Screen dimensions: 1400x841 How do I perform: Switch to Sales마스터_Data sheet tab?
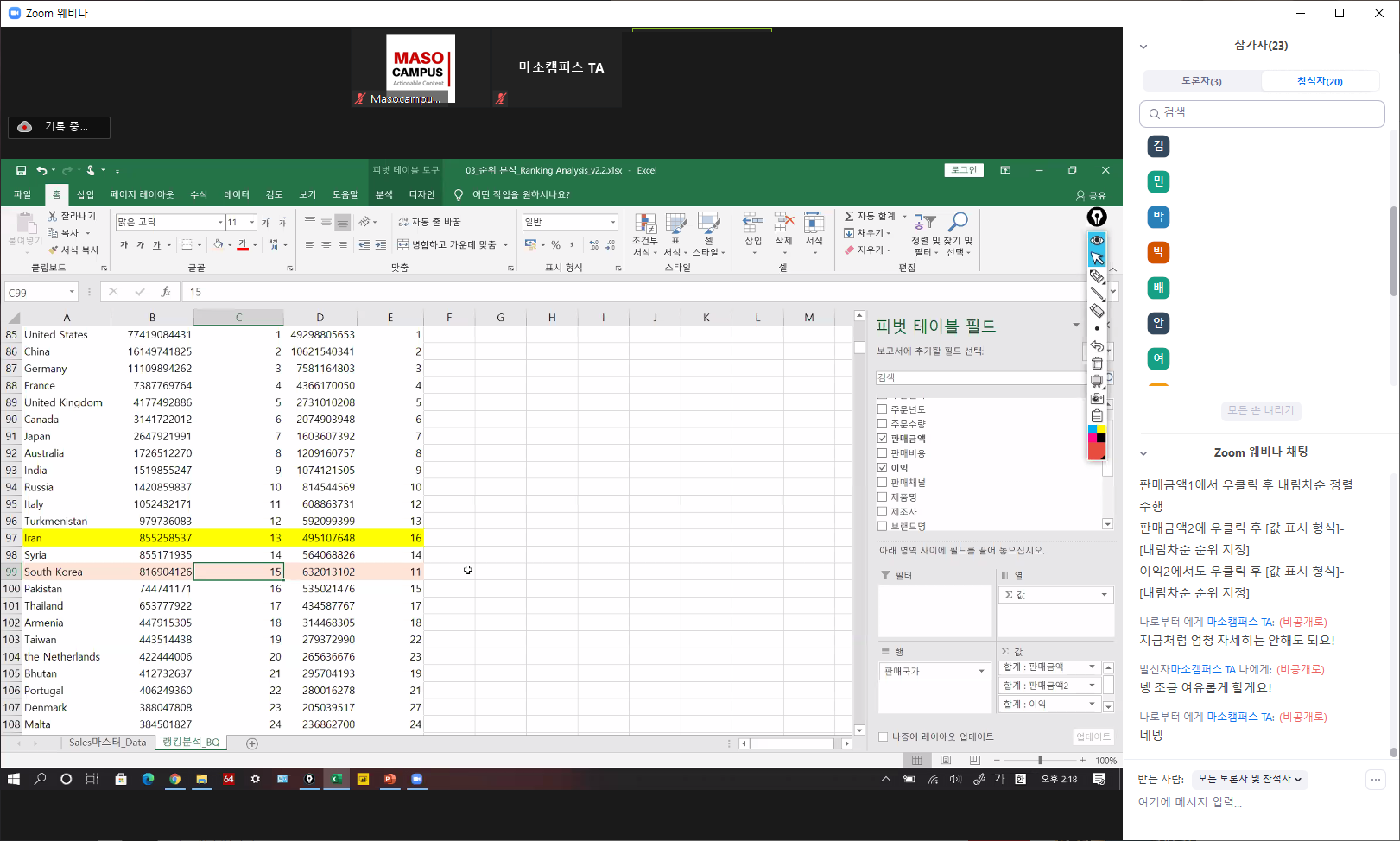coord(107,743)
